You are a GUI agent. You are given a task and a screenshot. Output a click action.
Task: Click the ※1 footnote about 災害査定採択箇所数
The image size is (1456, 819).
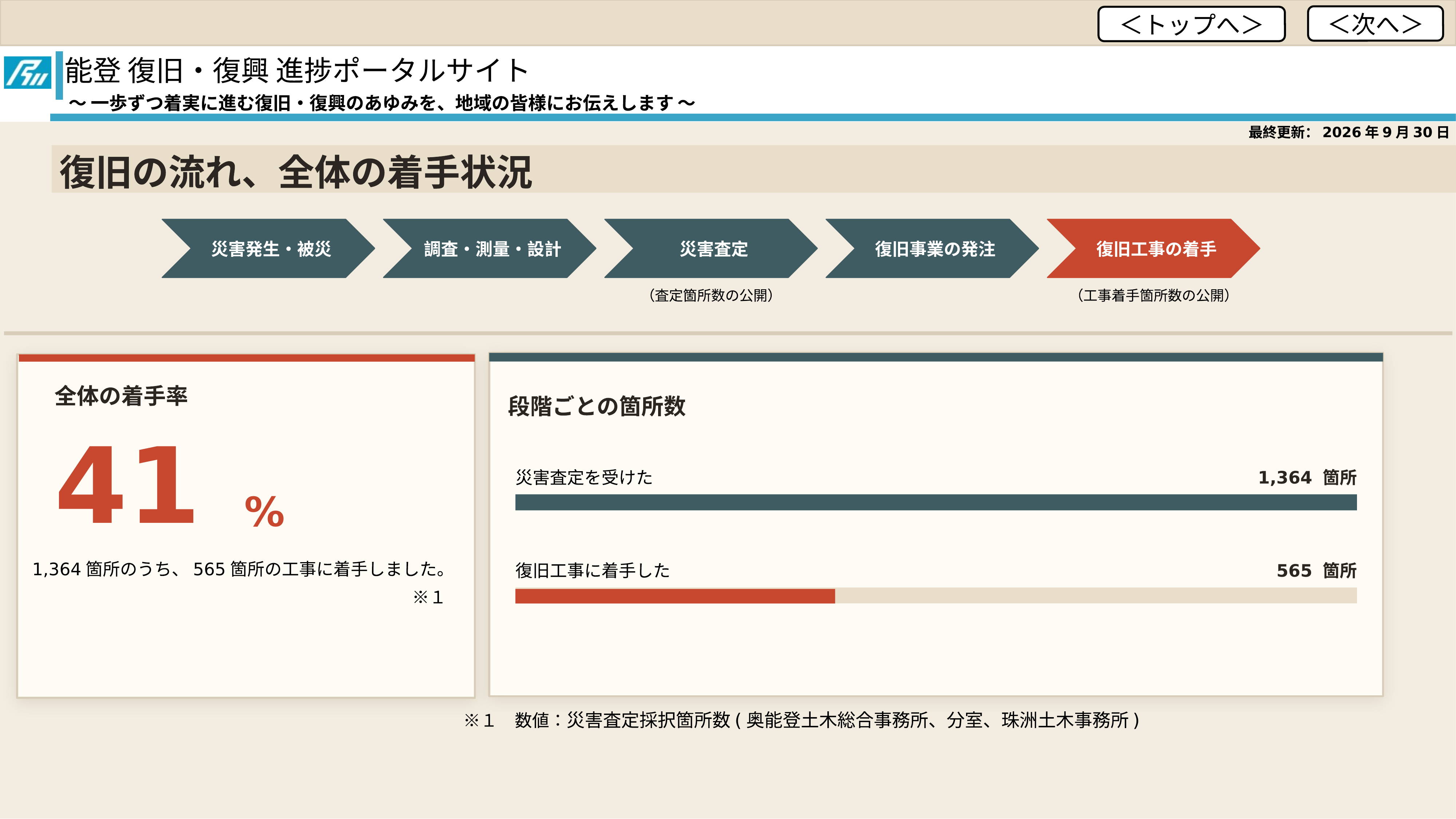tap(802, 720)
